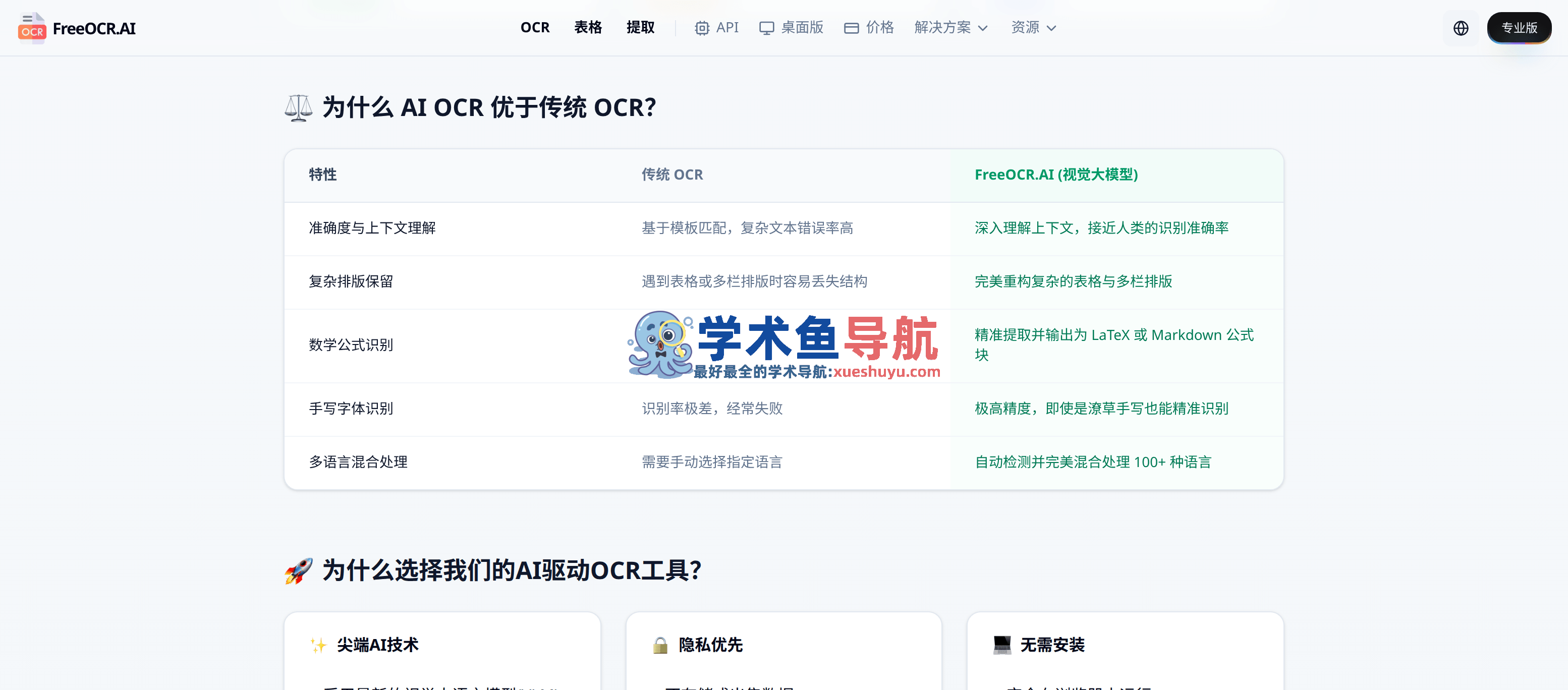Open the API link
The height and width of the screenshot is (690, 1568).
(727, 27)
